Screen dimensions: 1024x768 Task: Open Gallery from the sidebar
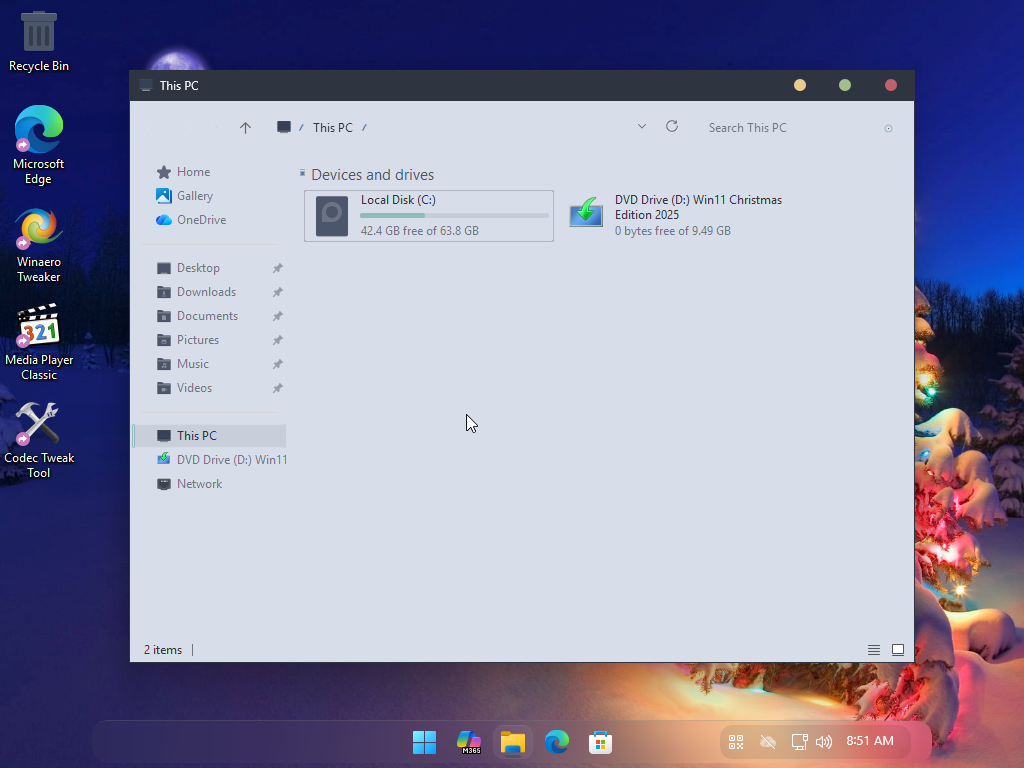pyautogui.click(x=194, y=196)
